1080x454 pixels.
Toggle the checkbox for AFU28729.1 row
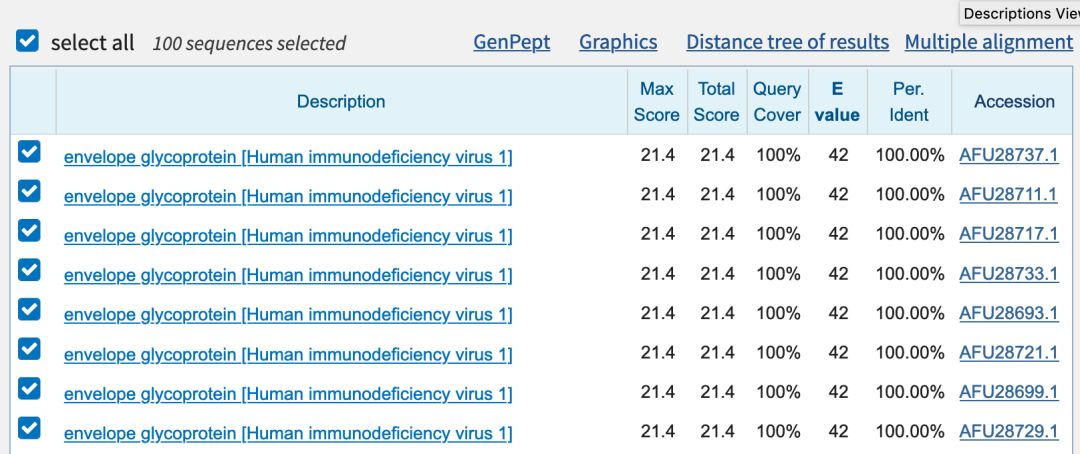30,429
